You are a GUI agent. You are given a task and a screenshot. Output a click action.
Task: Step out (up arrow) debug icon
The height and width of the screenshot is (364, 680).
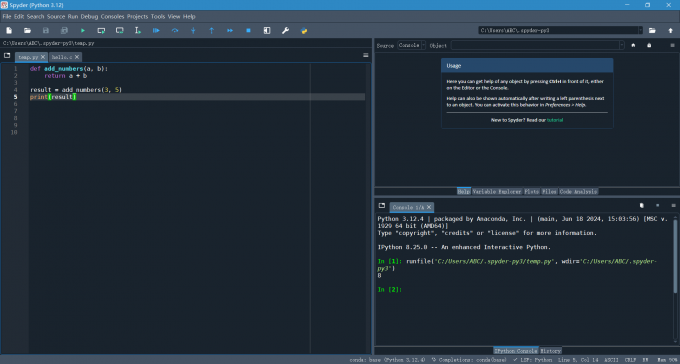(212, 30)
